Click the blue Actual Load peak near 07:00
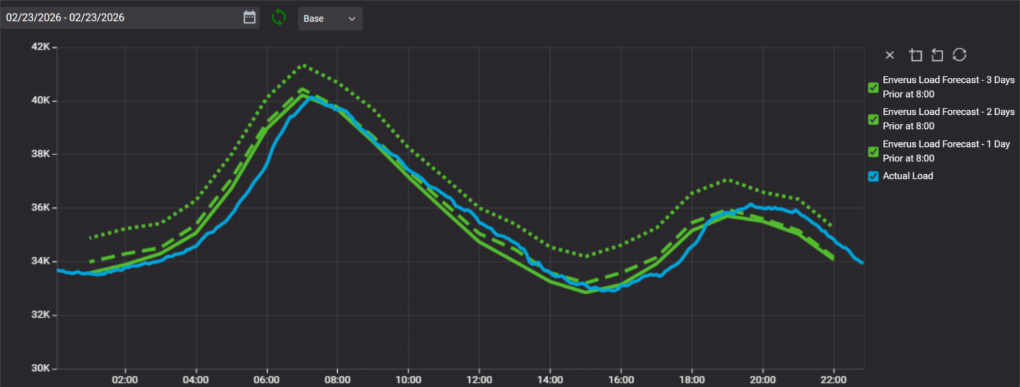The height and width of the screenshot is (387, 1020). tap(313, 98)
